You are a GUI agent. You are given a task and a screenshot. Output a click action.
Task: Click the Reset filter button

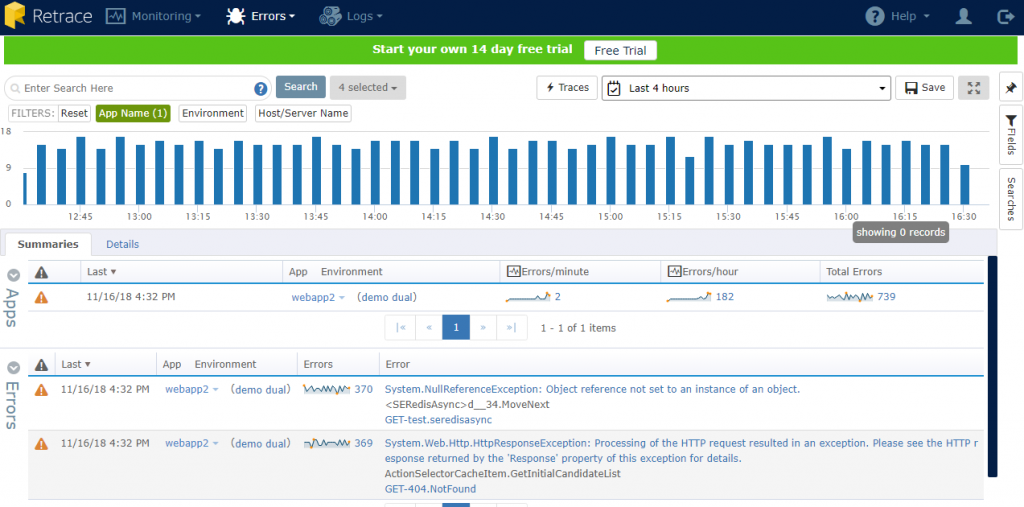74,113
